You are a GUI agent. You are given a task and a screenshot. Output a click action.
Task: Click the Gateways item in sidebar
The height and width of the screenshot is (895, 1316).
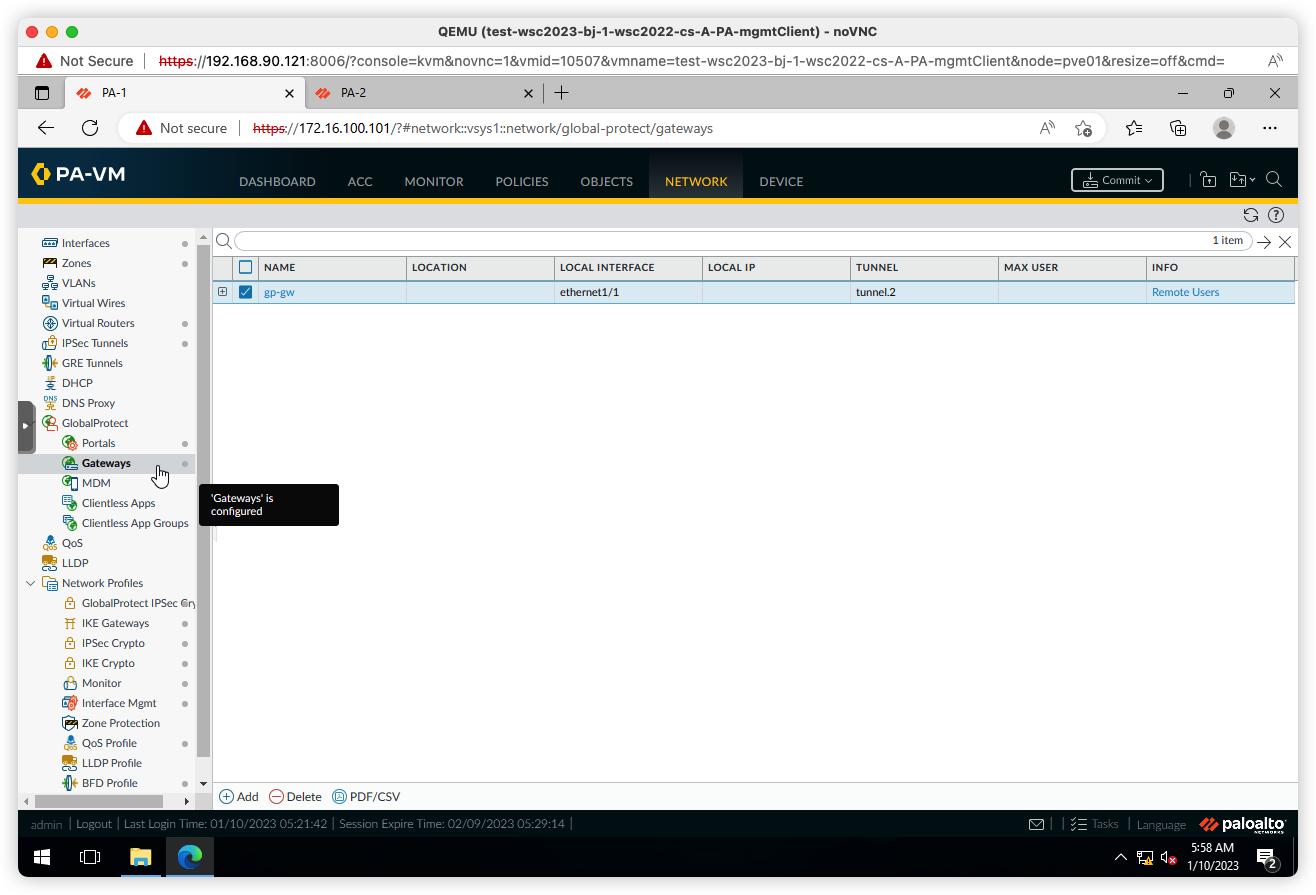point(106,463)
